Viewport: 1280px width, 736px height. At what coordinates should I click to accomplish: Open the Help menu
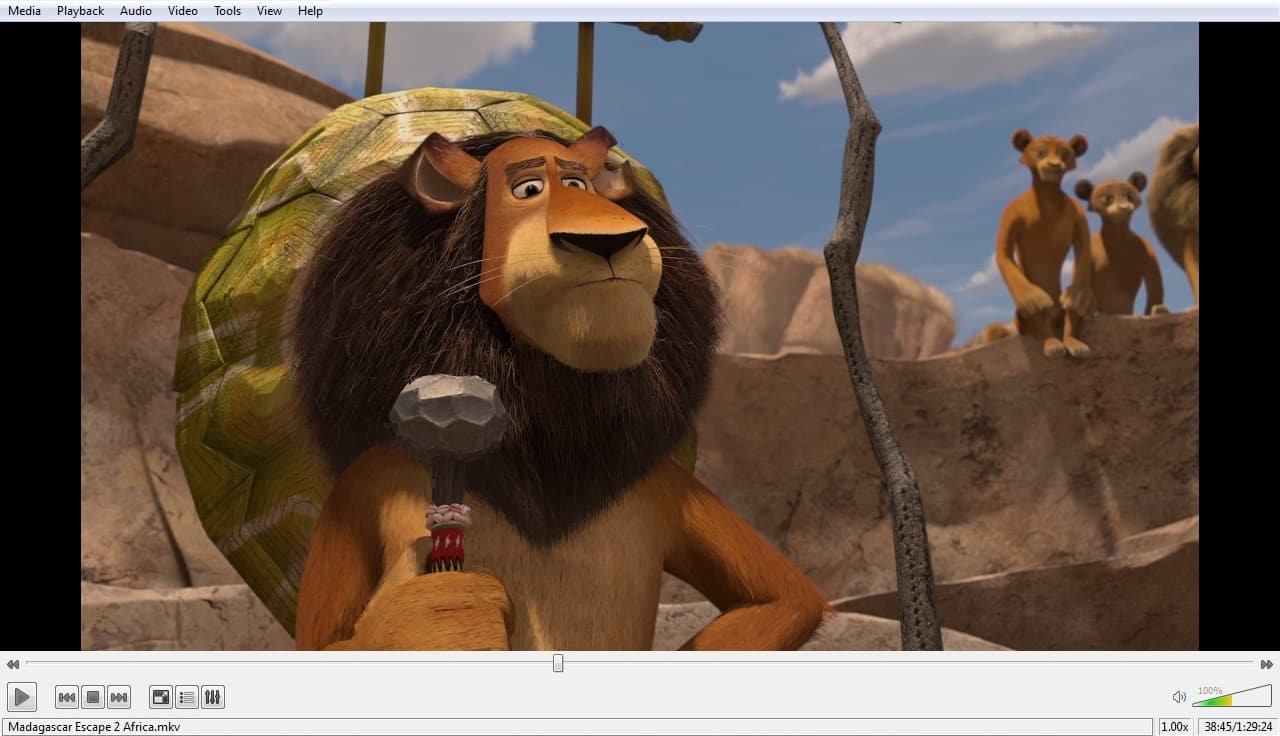310,10
